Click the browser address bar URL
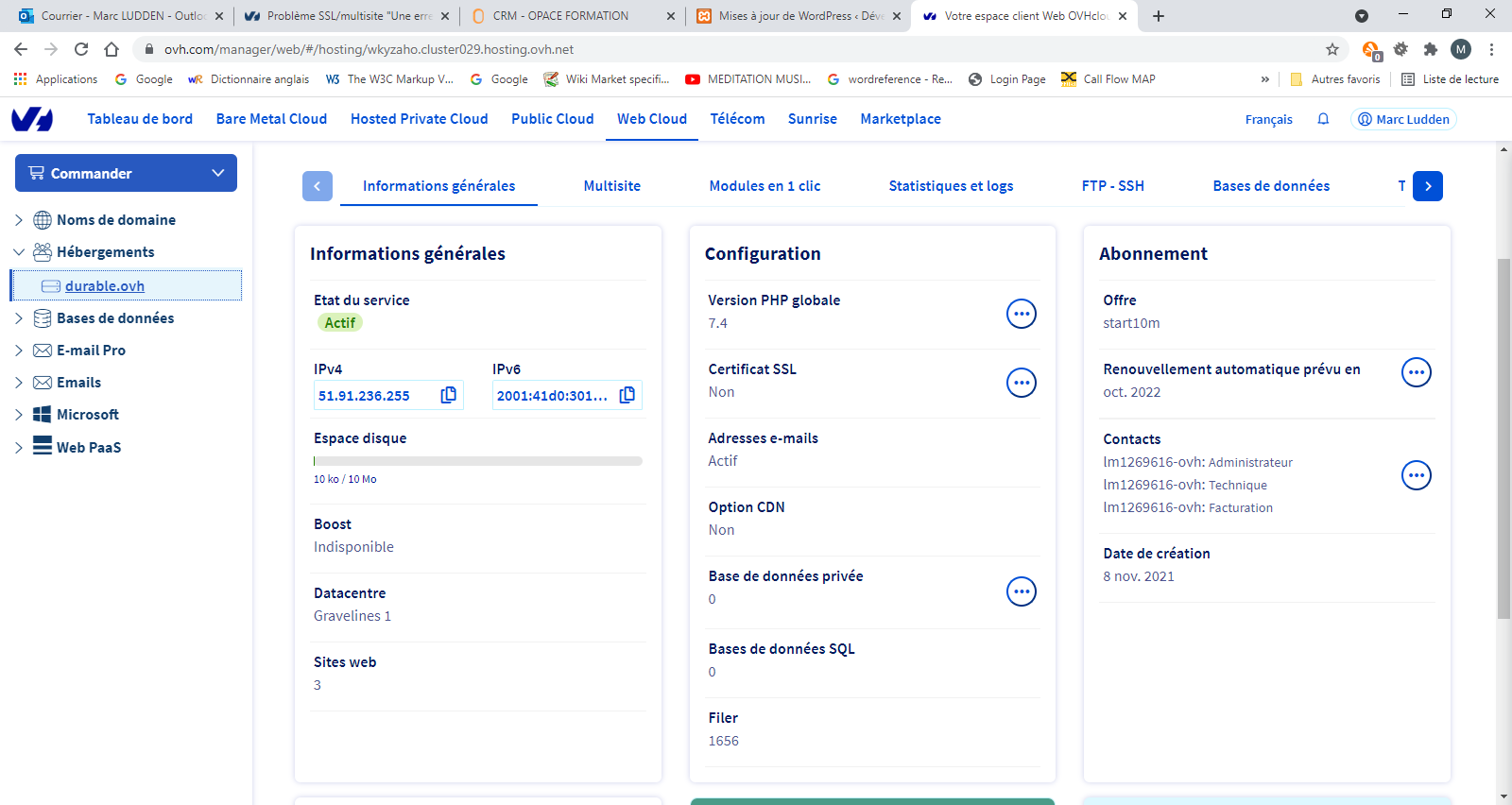The width and height of the screenshot is (1512, 805). click(x=369, y=49)
